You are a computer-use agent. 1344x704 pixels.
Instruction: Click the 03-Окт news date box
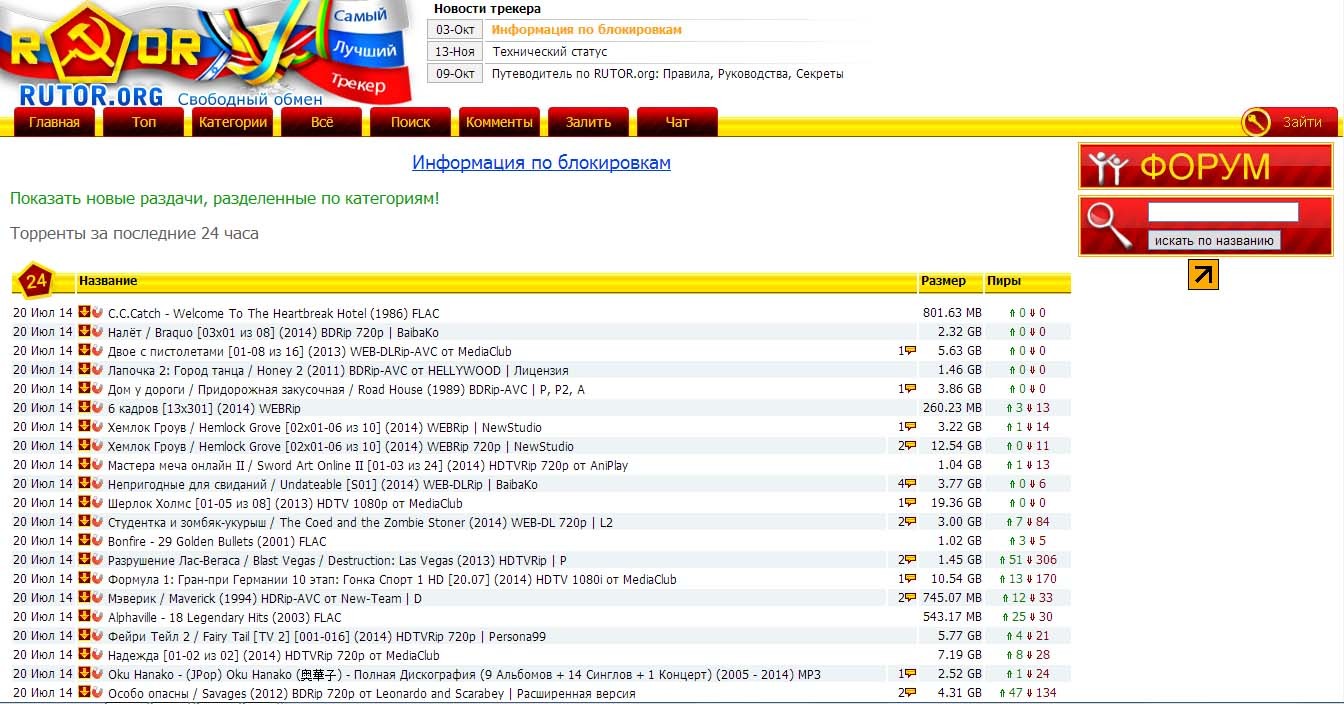click(x=456, y=30)
